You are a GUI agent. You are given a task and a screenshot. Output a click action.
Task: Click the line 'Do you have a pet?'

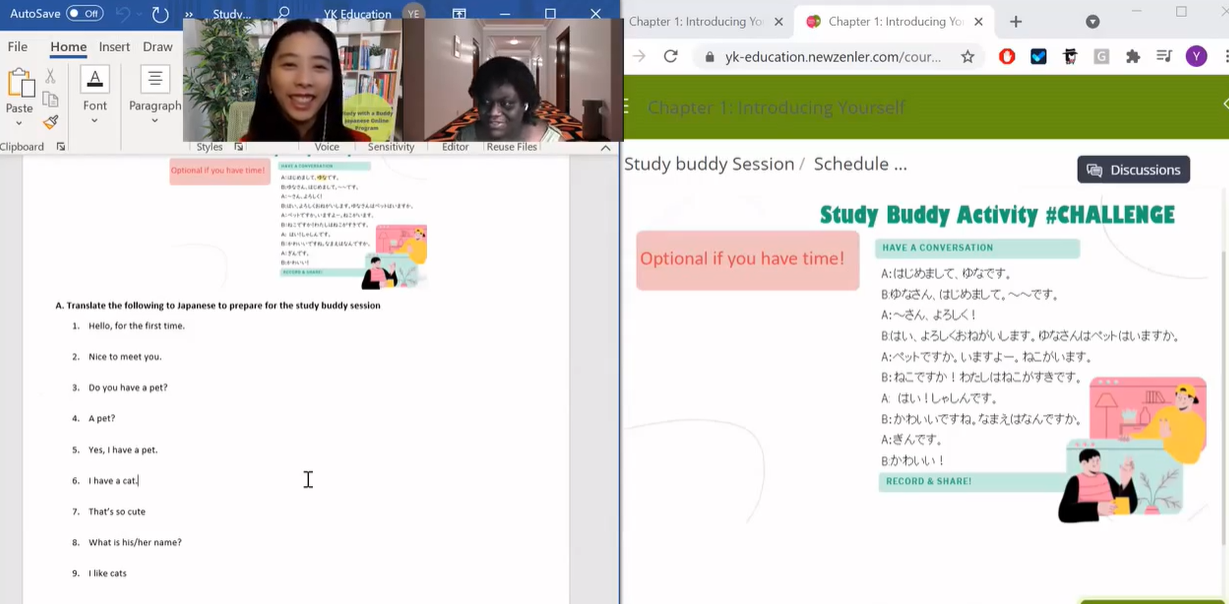tap(128, 388)
